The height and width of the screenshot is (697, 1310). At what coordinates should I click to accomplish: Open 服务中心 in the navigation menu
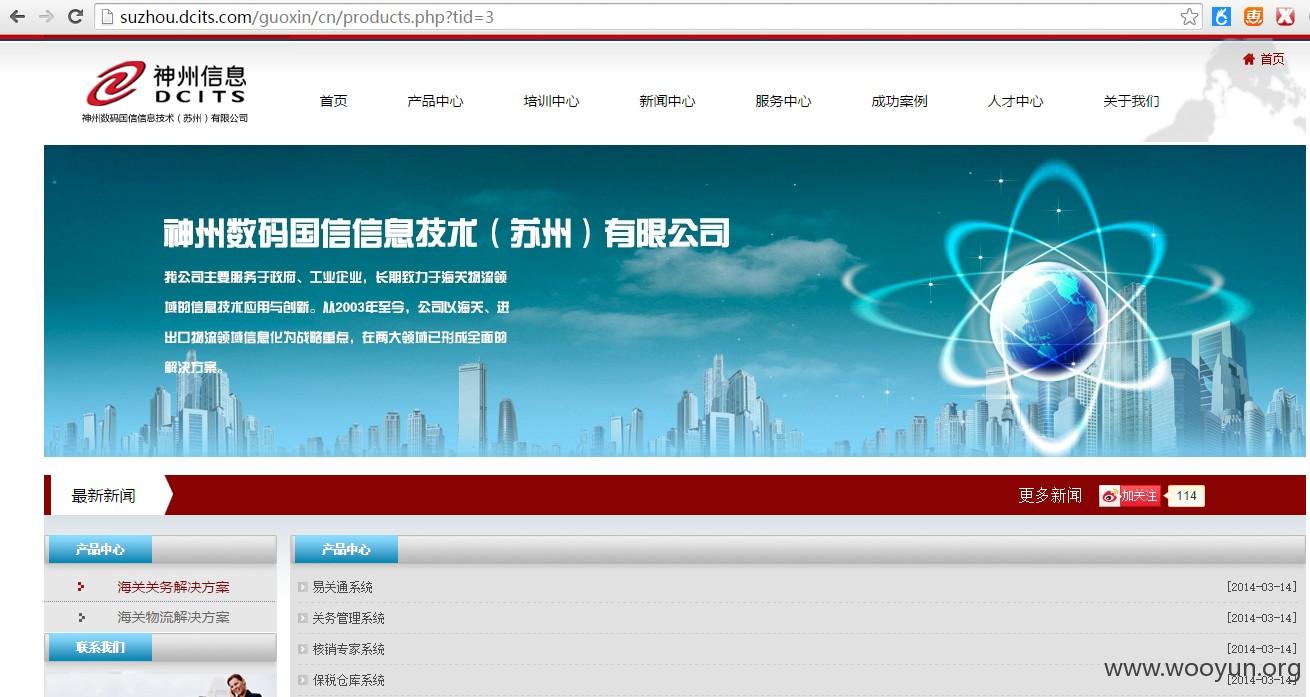click(x=783, y=101)
